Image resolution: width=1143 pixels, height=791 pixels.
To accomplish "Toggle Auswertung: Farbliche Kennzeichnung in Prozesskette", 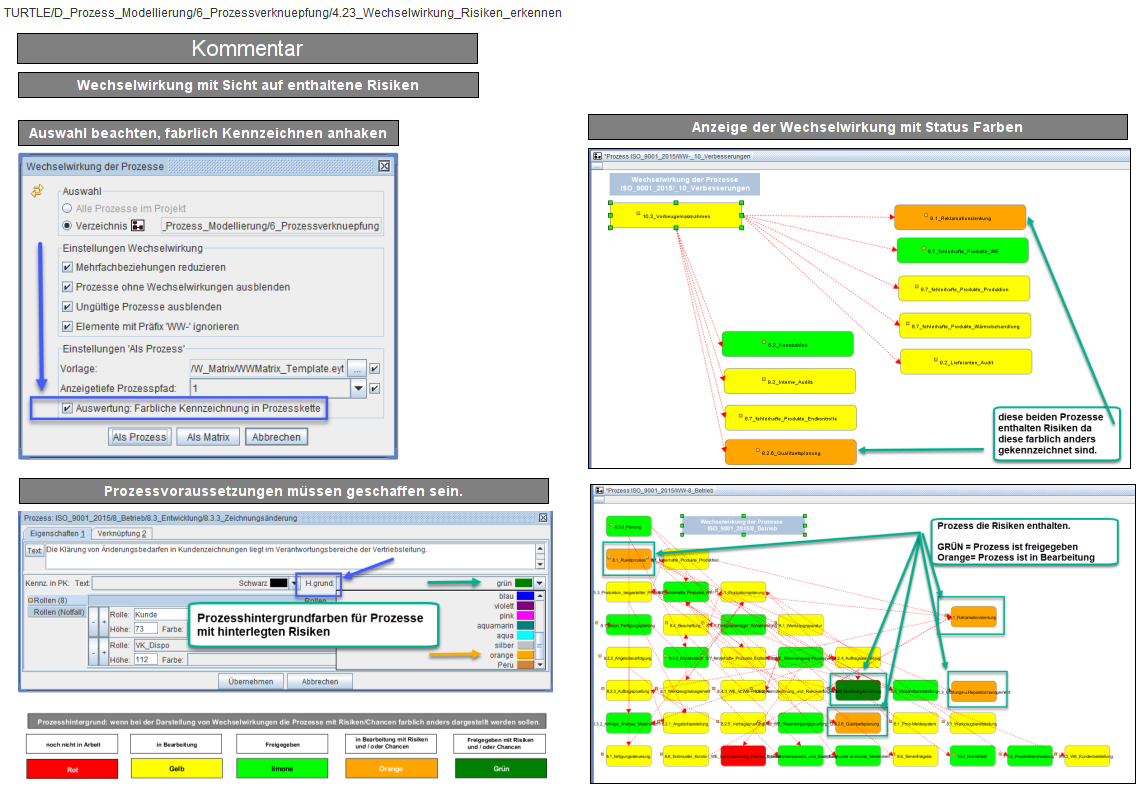I will pos(67,408).
